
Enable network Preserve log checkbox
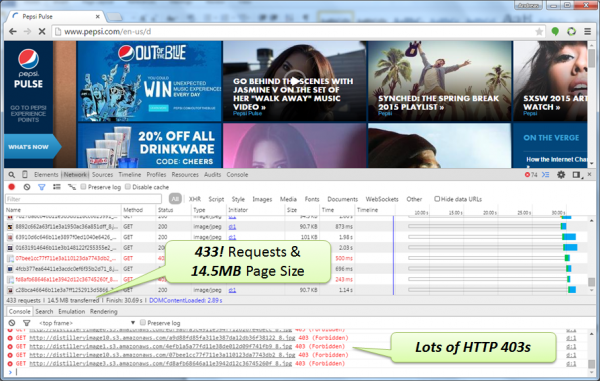click(x=83, y=187)
